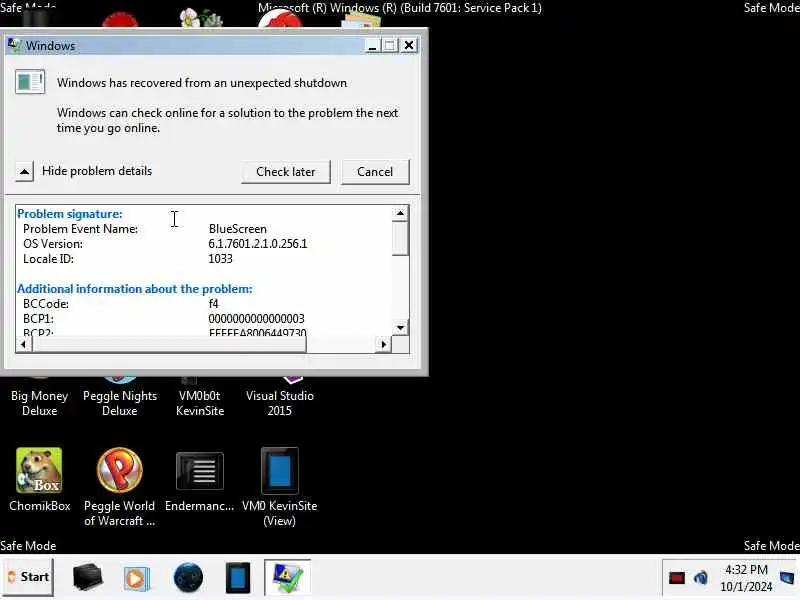Select Peggle Nights Deluxe label
Screen dimensions: 800x600
(120, 403)
